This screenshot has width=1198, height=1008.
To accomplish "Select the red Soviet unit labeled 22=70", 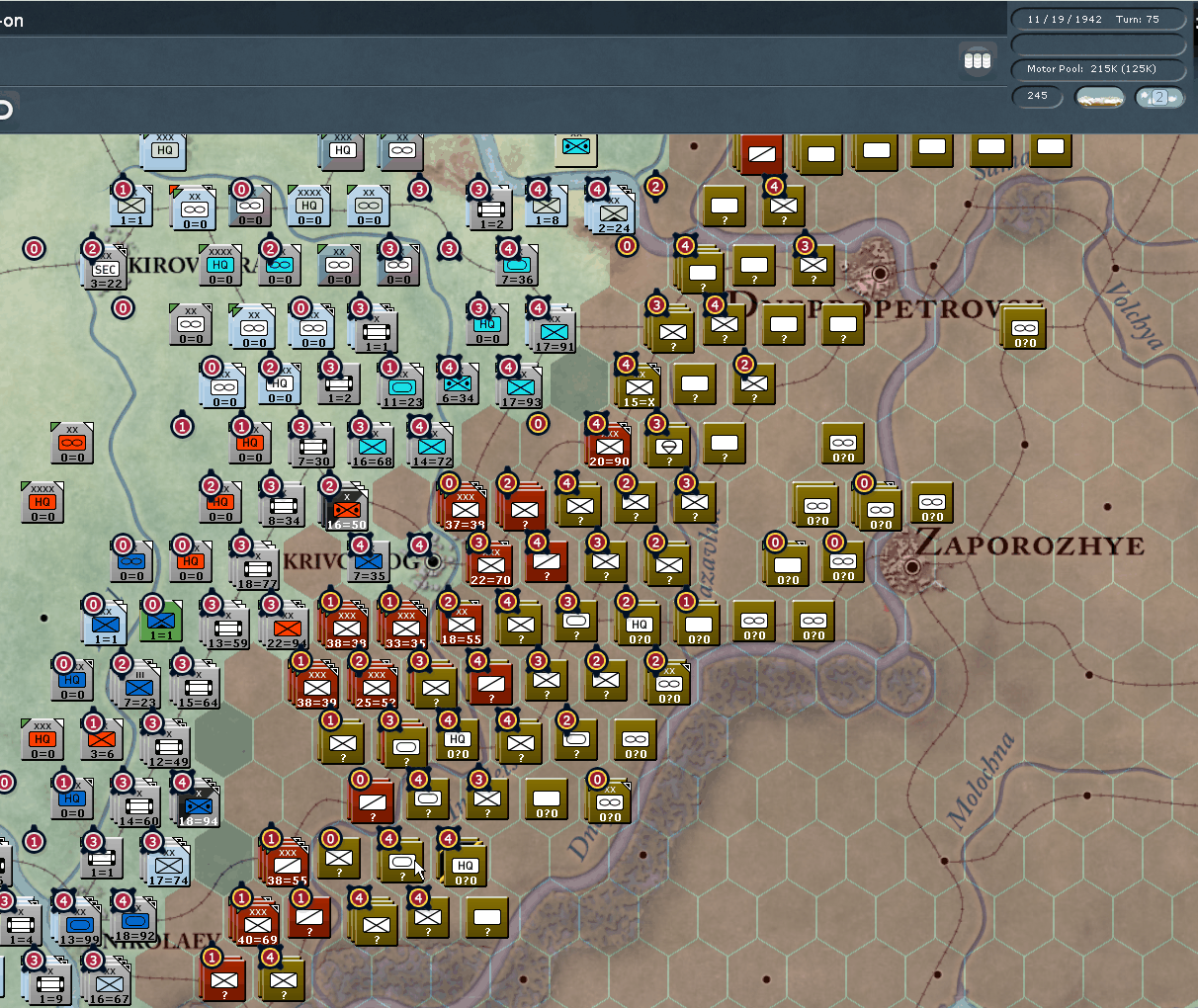I will [490, 565].
